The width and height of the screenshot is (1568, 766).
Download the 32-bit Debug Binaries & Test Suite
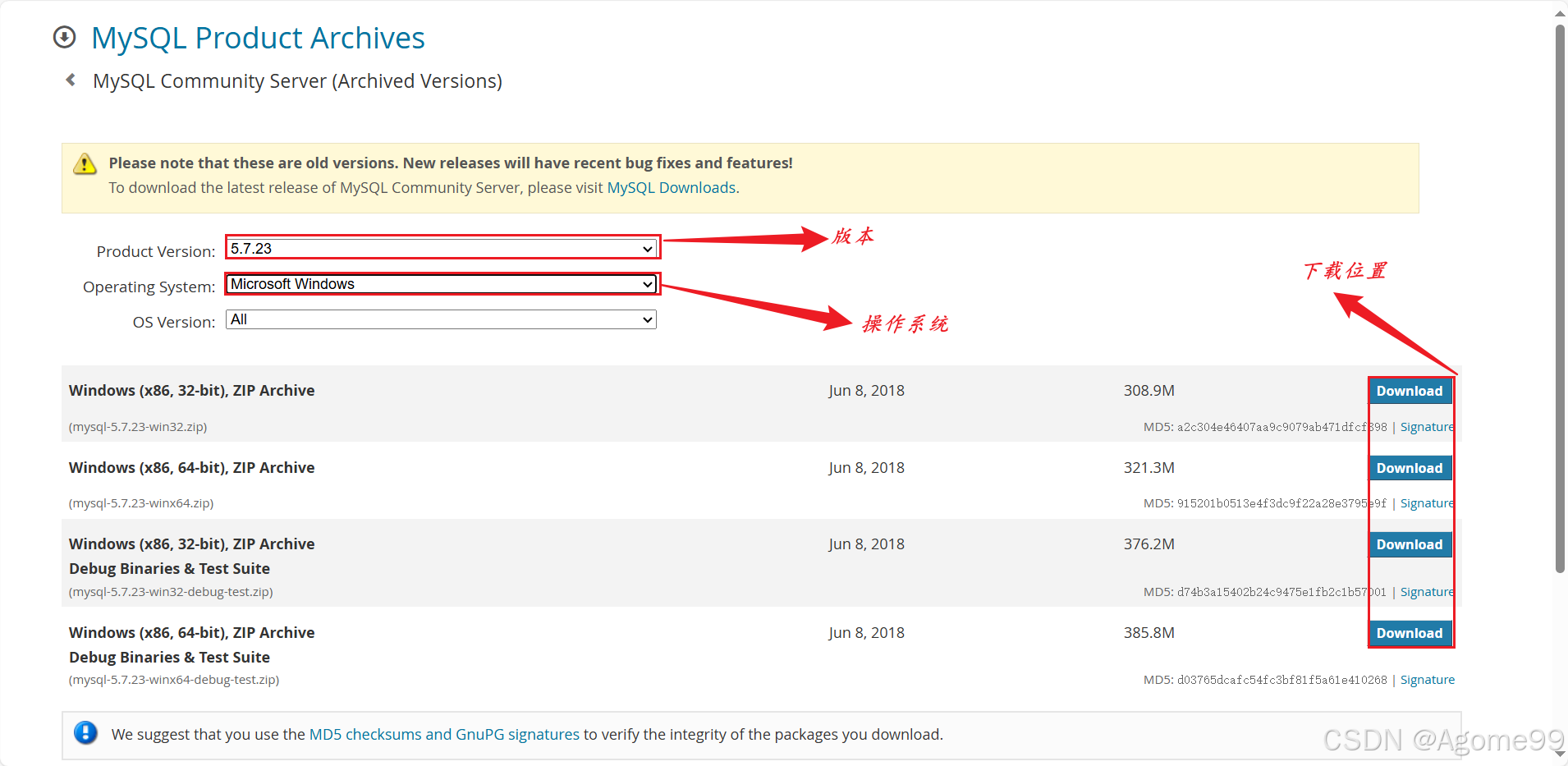1410,544
